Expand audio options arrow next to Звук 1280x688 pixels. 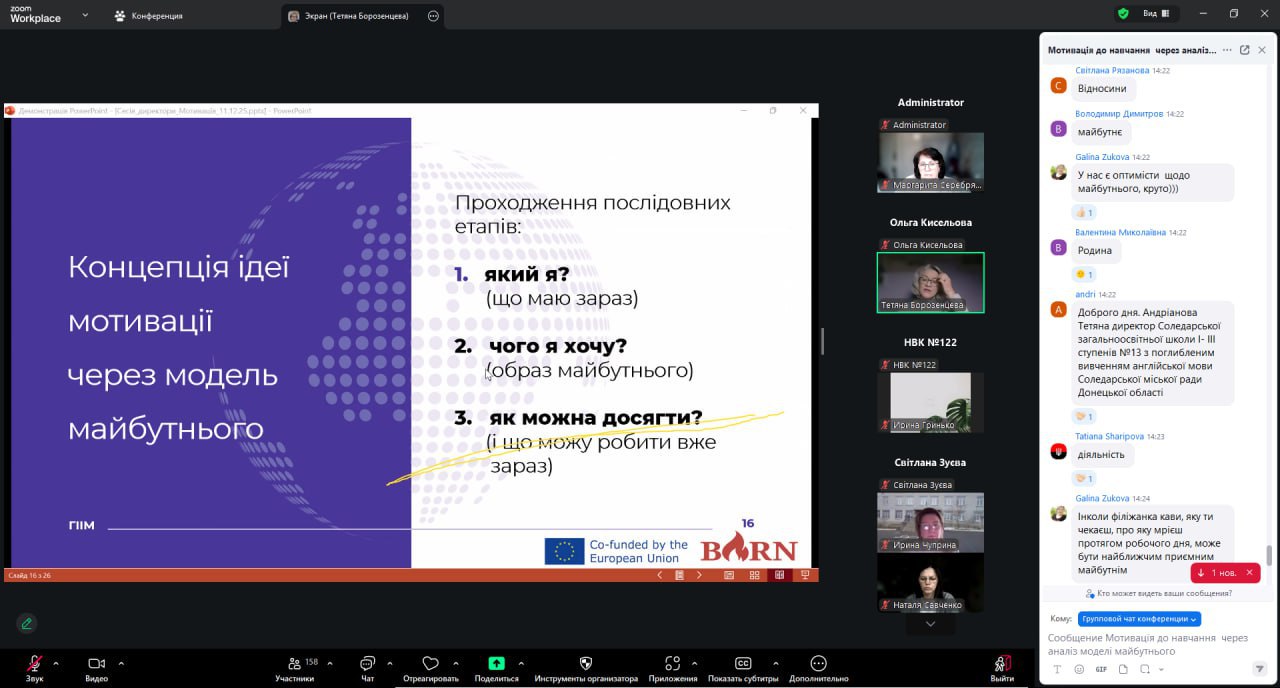coord(55,663)
